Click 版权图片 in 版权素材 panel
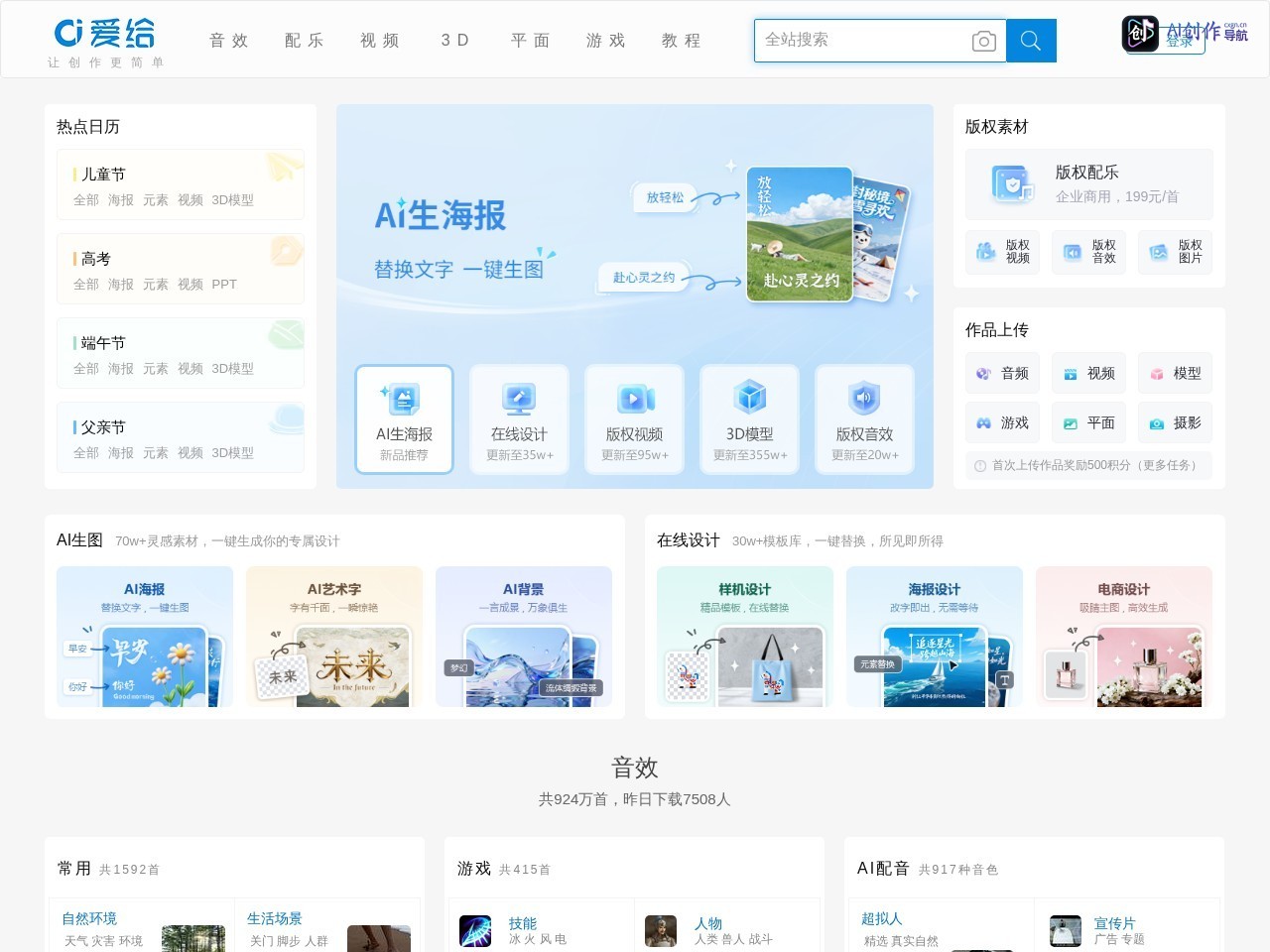 (1175, 252)
